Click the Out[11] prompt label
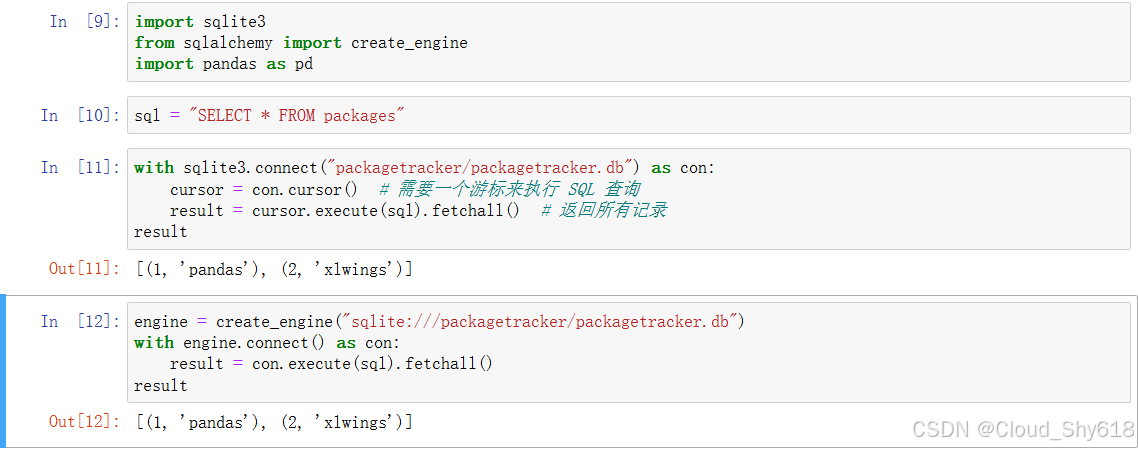The height and width of the screenshot is (449, 1138). click(x=84, y=269)
